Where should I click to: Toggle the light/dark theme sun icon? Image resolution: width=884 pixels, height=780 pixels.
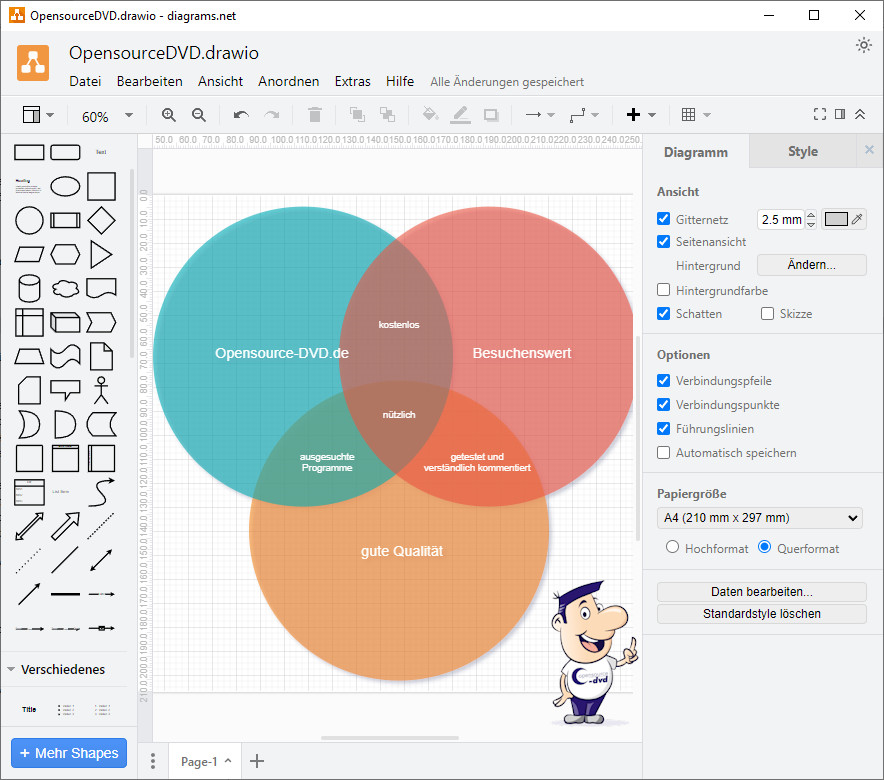864,45
